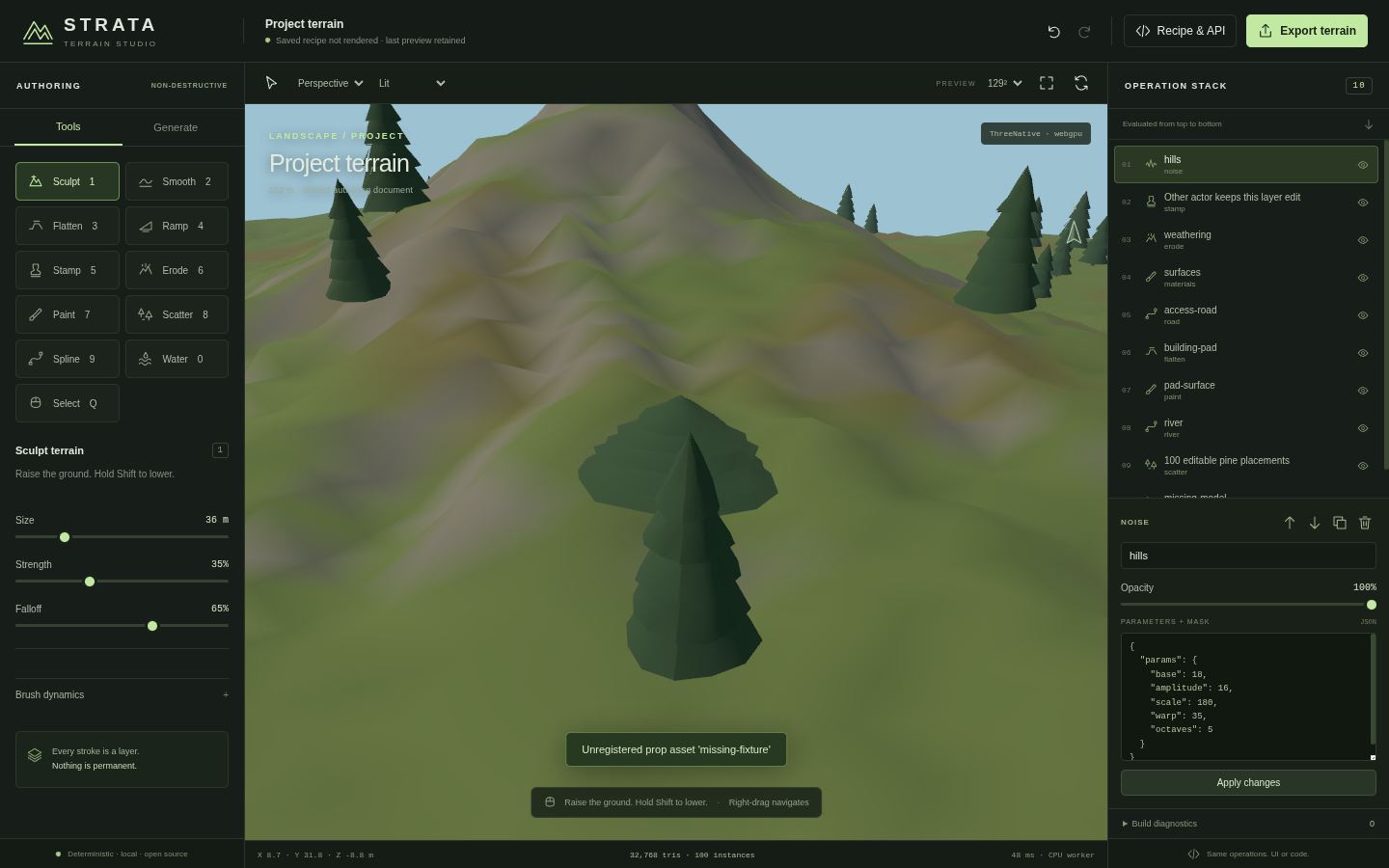This screenshot has width=1389, height=868.
Task: Move the noise layer up
Action: pyautogui.click(x=1290, y=523)
